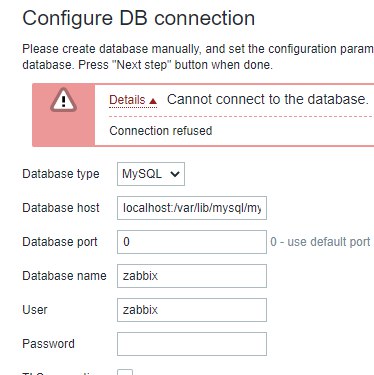Click the Database host label
Image resolution: width=374 pixels, height=375 pixels.
61,208
